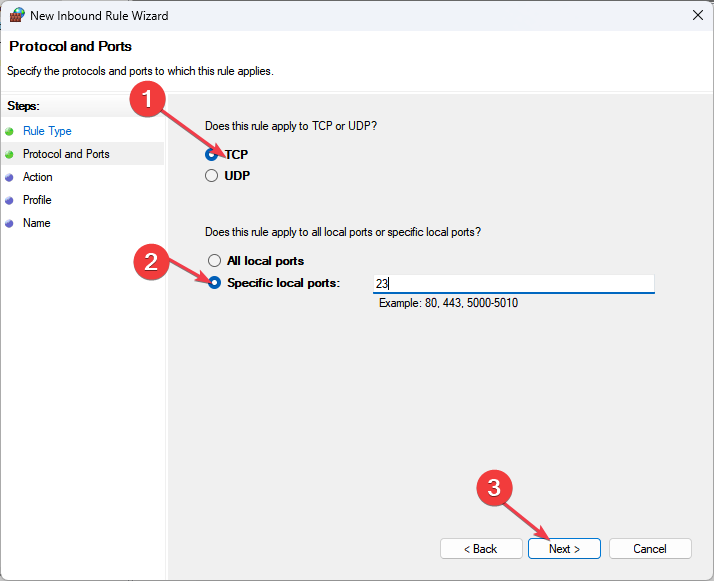Click the 'Protocol and Ports' page heading
The height and width of the screenshot is (581, 714).
tap(71, 46)
